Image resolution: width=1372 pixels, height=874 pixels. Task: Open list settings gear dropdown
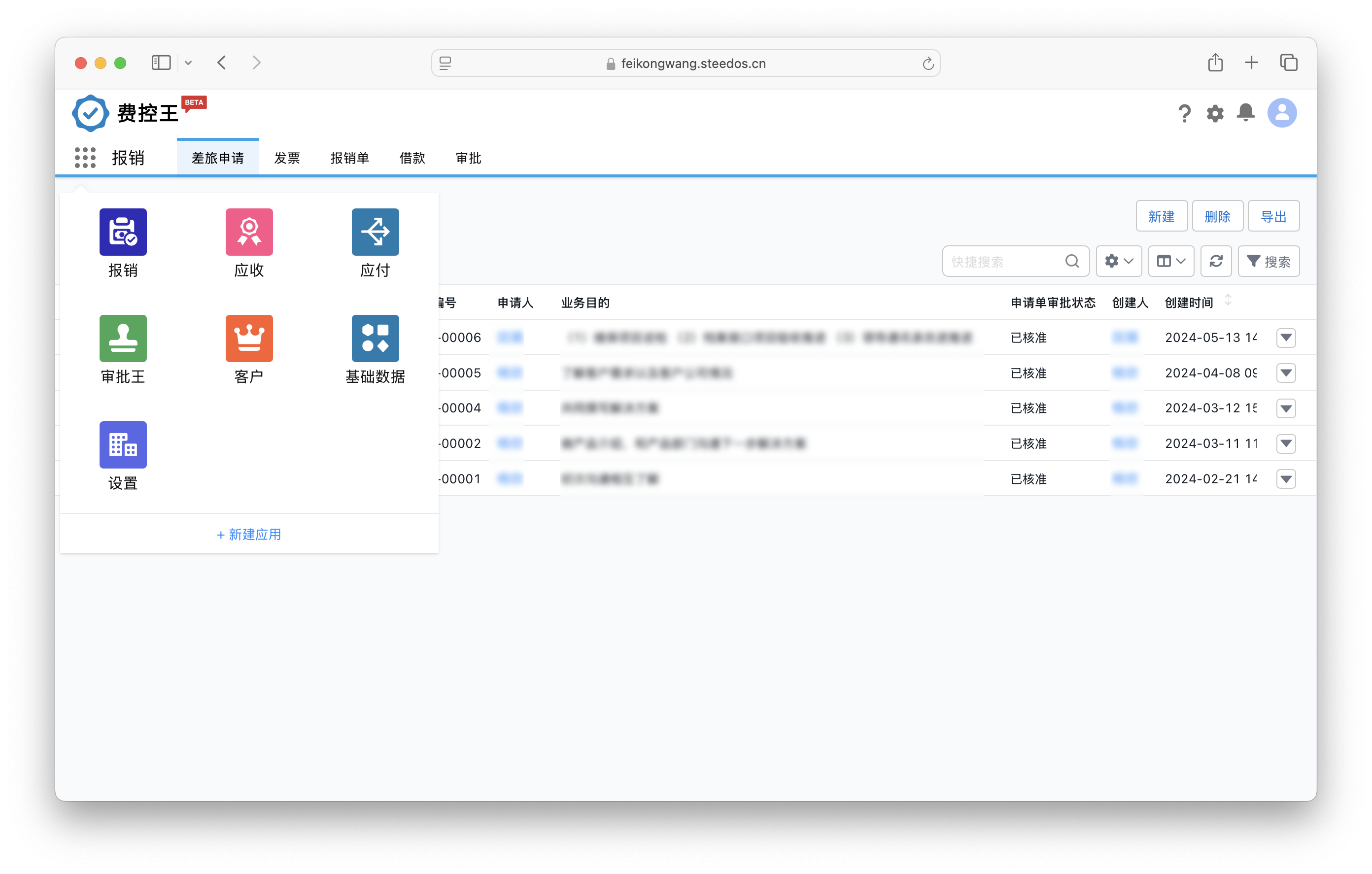pyautogui.click(x=1119, y=262)
